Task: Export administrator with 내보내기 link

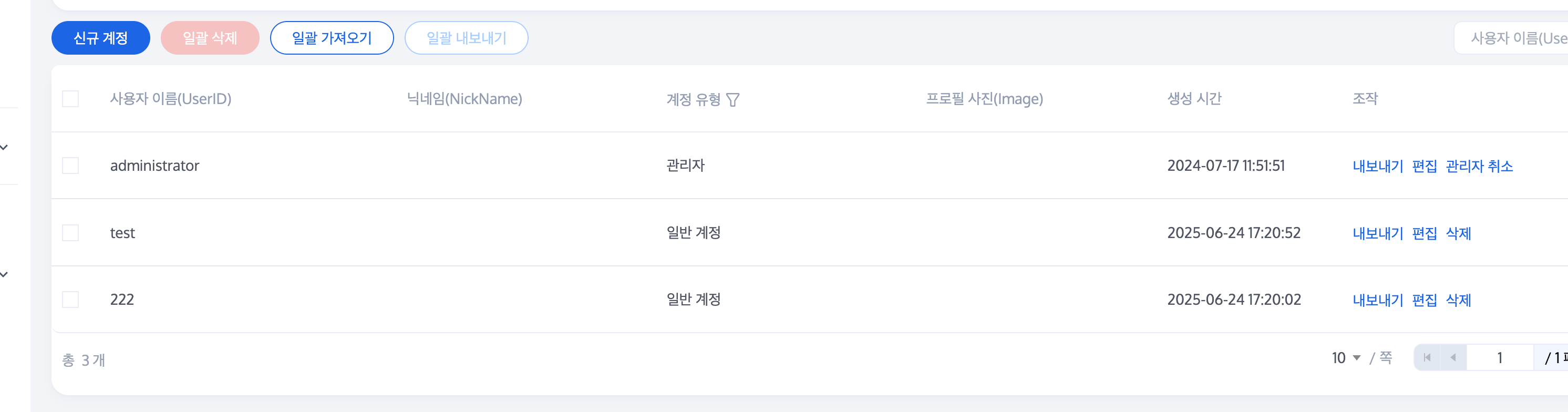Action: [x=1377, y=166]
